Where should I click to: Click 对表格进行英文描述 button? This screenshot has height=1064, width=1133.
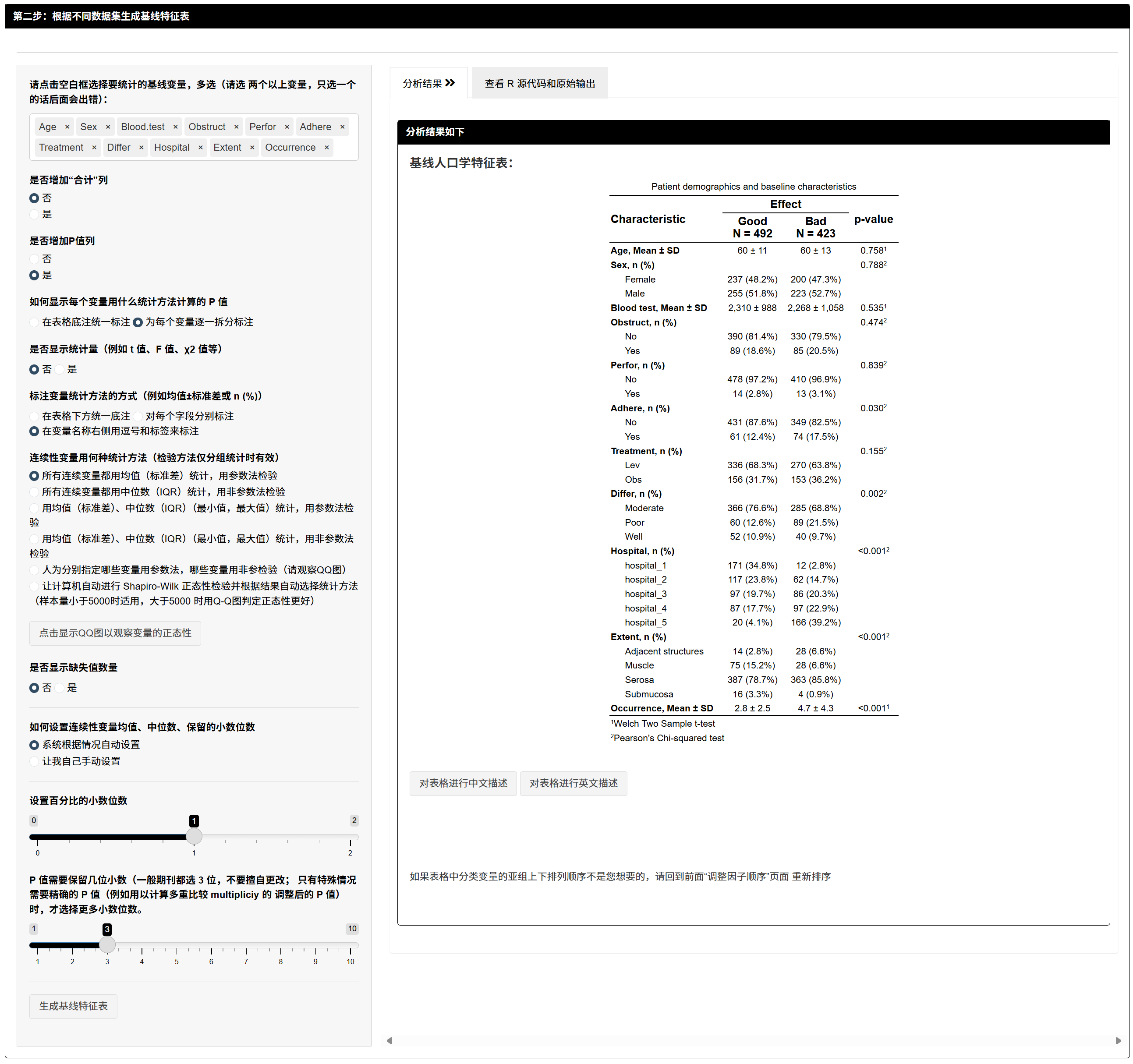(x=574, y=784)
